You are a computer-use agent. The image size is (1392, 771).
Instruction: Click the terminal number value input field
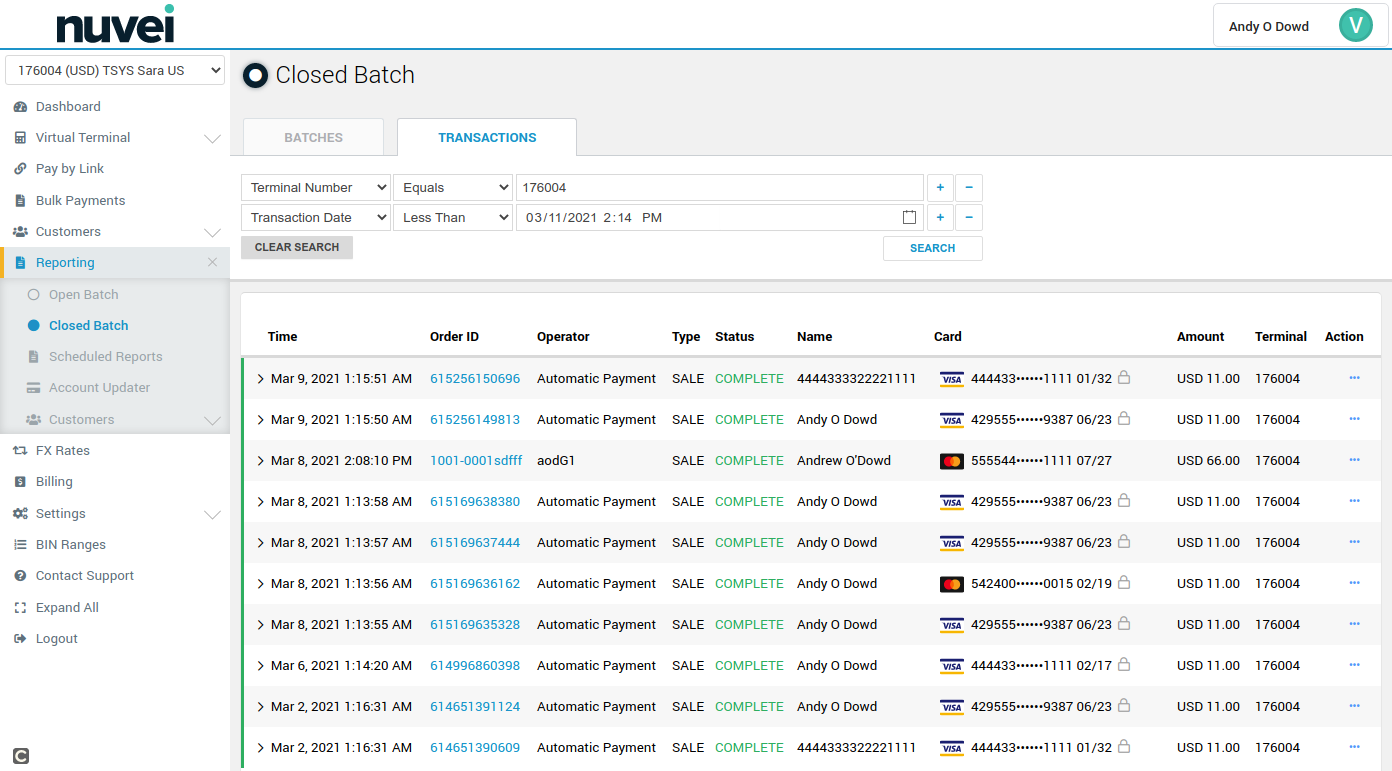coord(719,188)
